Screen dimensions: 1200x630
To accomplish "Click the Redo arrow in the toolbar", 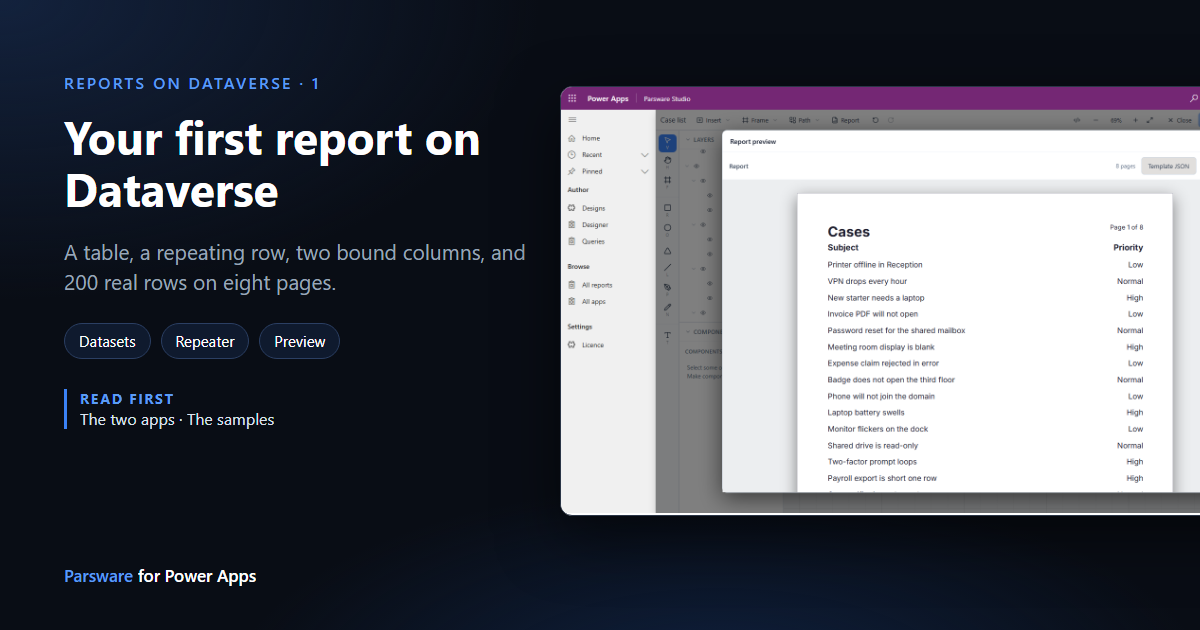I will [x=891, y=120].
